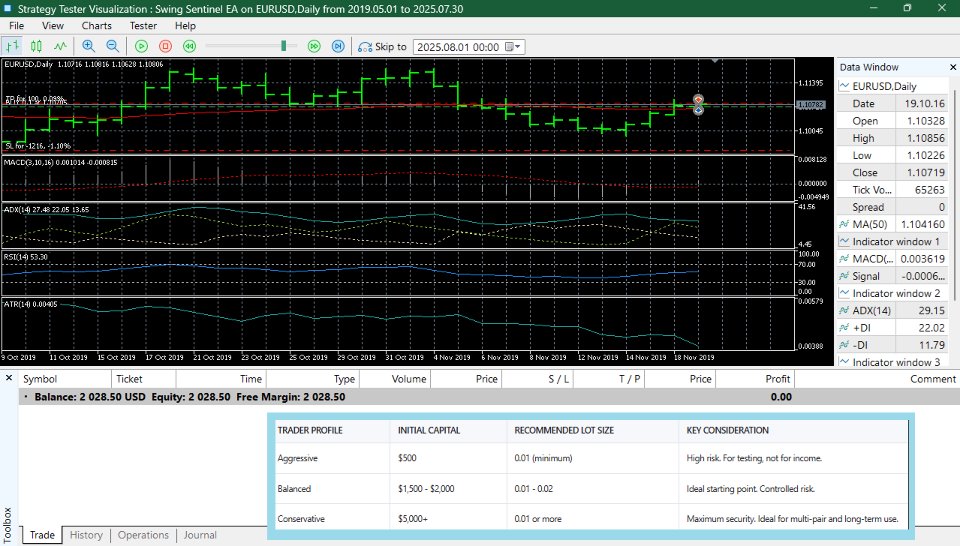The height and width of the screenshot is (546, 960).
Task: Click the RSI(14) indicator label on chart
Action: click(x=25, y=256)
